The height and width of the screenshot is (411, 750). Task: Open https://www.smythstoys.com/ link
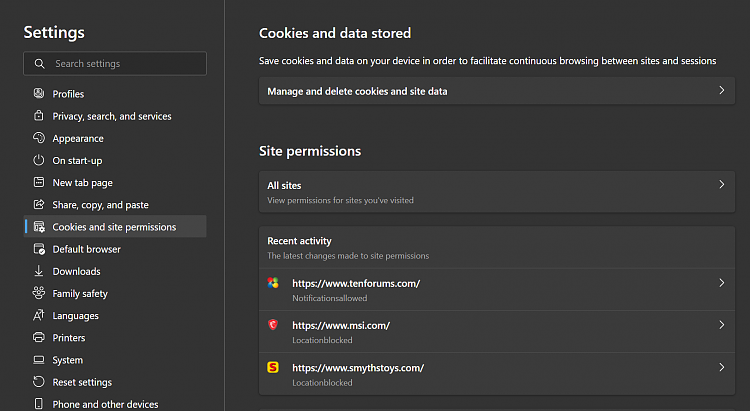coord(358,367)
